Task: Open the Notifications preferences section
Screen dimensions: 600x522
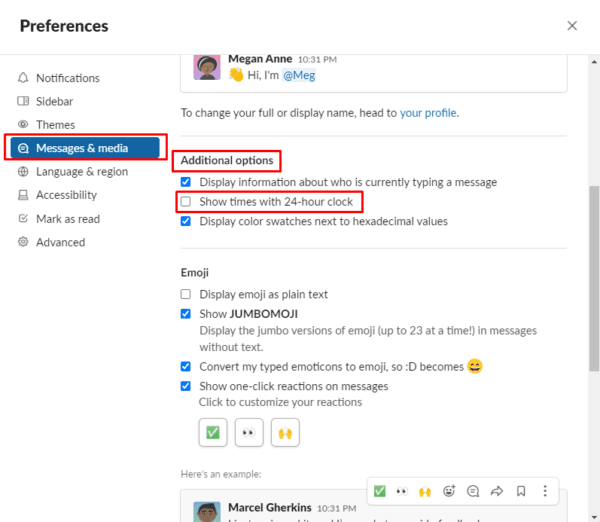Action: click(x=67, y=78)
